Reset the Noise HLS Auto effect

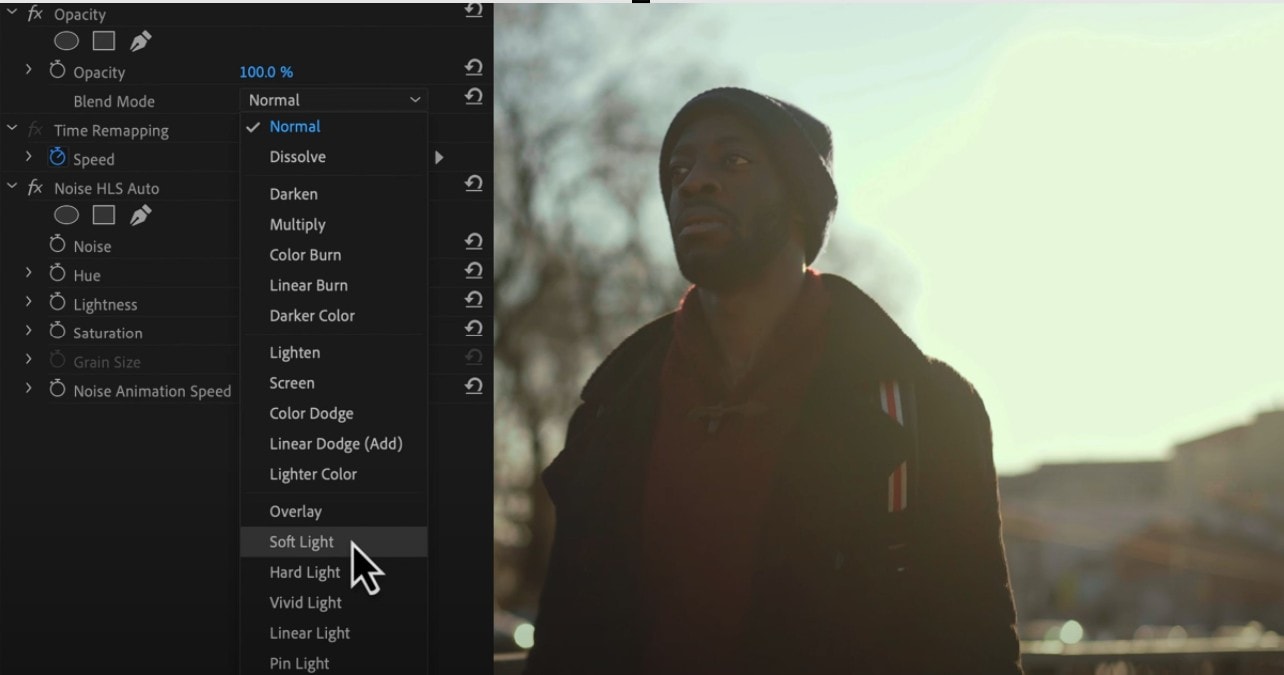tap(474, 184)
